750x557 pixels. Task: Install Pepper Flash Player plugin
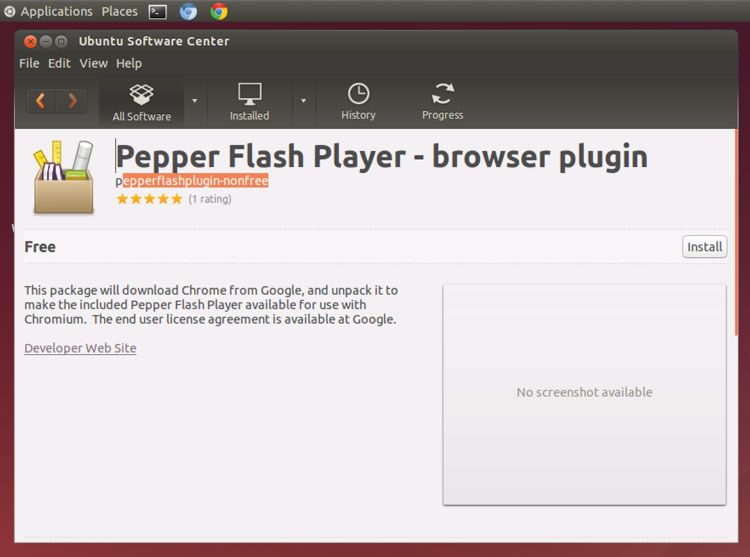click(705, 247)
